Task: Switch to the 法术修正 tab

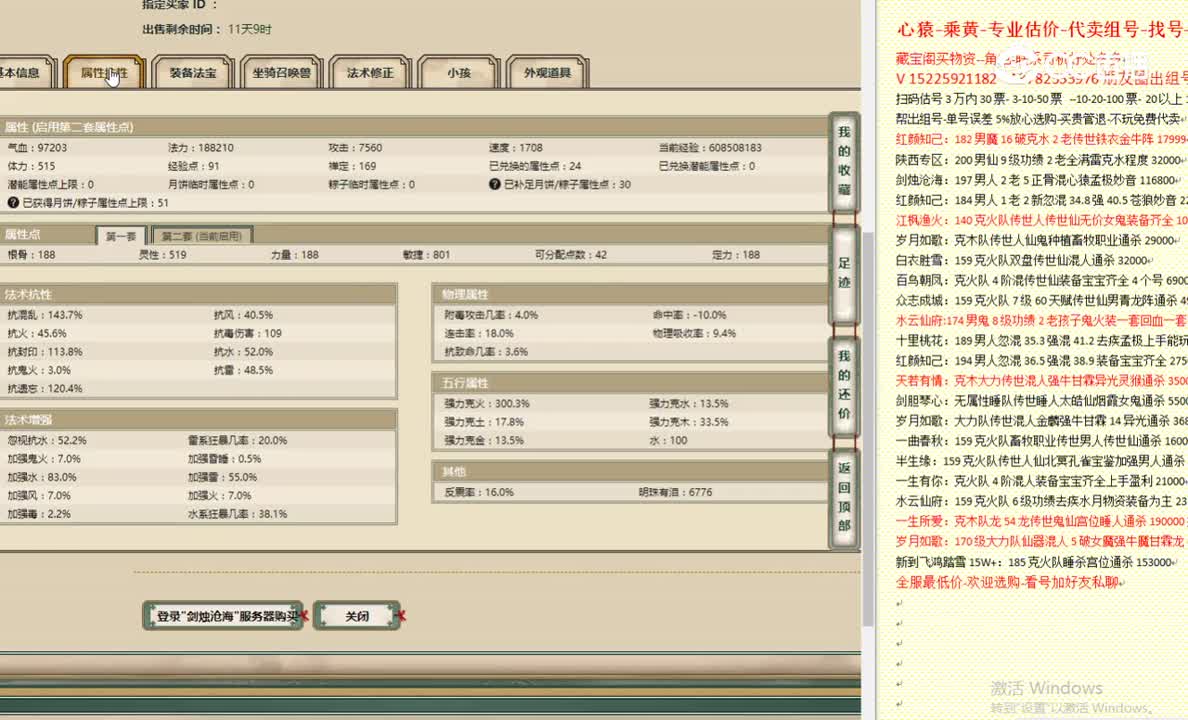Action: pos(370,73)
